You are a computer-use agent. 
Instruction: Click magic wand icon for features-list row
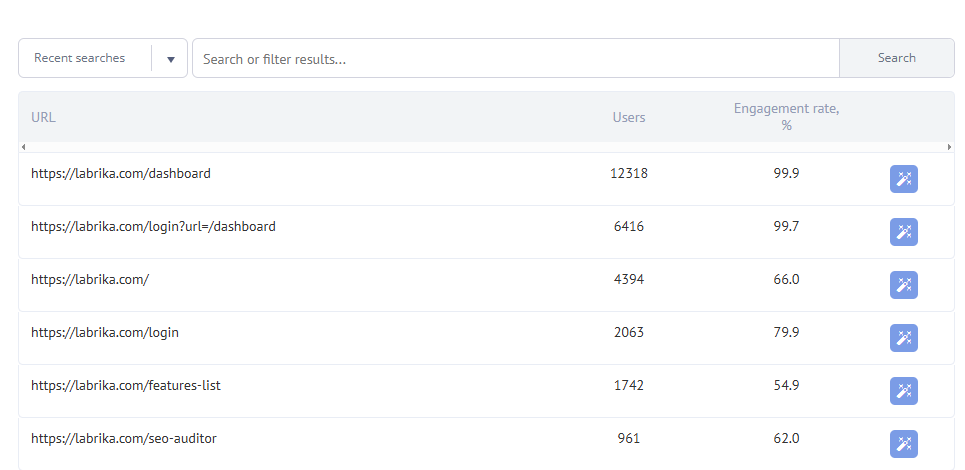tap(903, 391)
